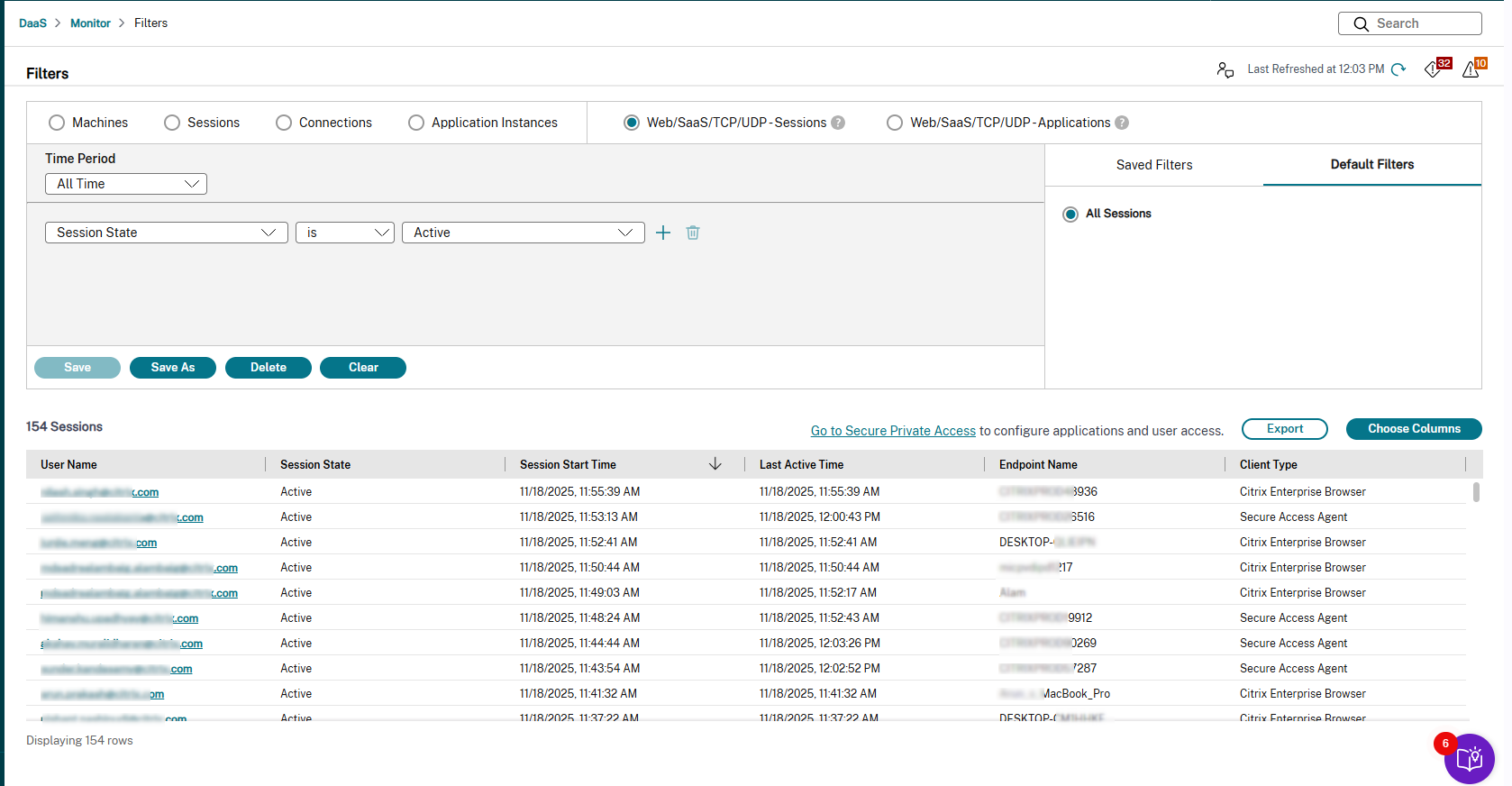Select the Machines radio button
The image size is (1512, 786).
57,123
